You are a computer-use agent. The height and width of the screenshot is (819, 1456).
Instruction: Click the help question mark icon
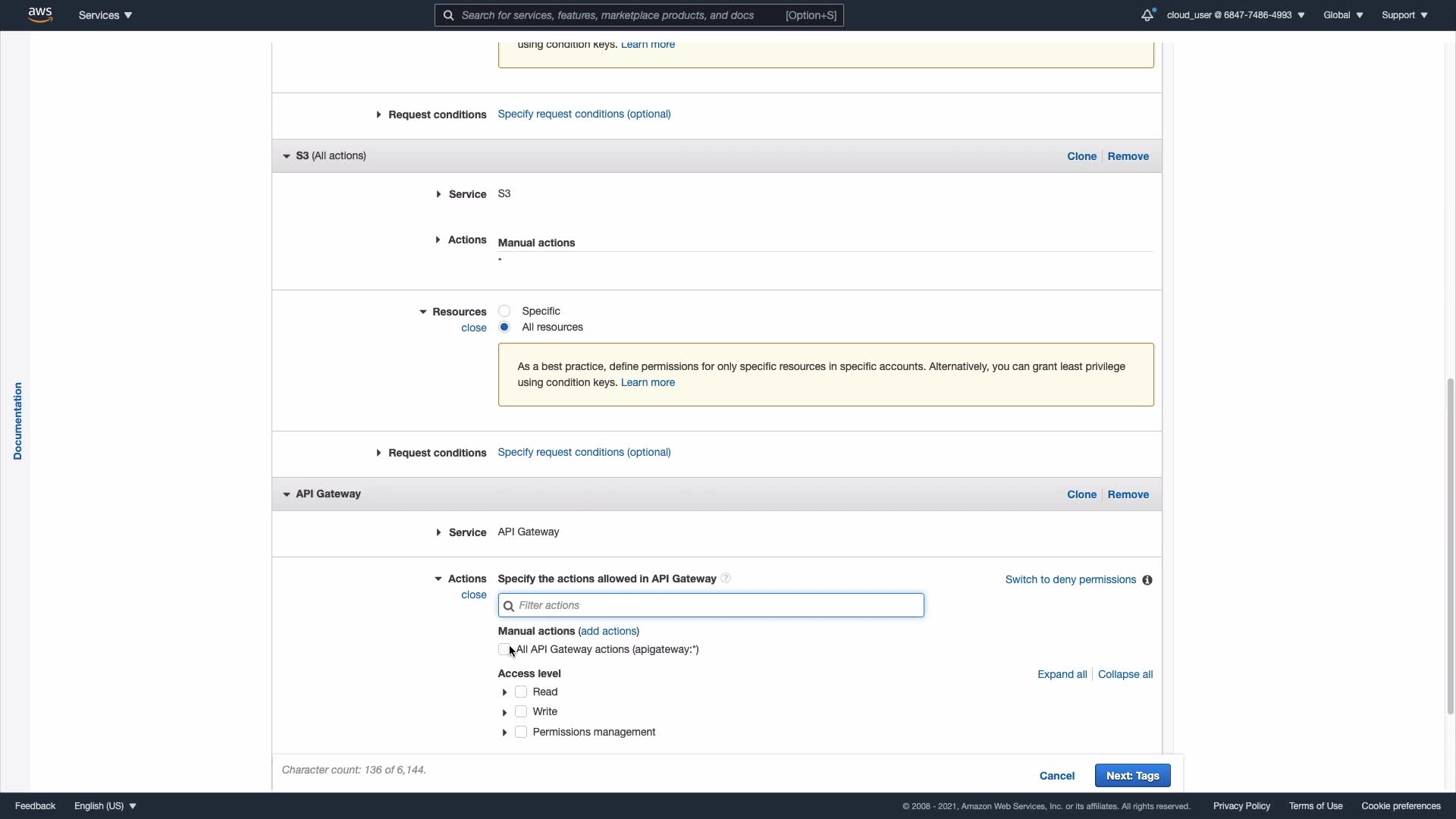click(726, 579)
